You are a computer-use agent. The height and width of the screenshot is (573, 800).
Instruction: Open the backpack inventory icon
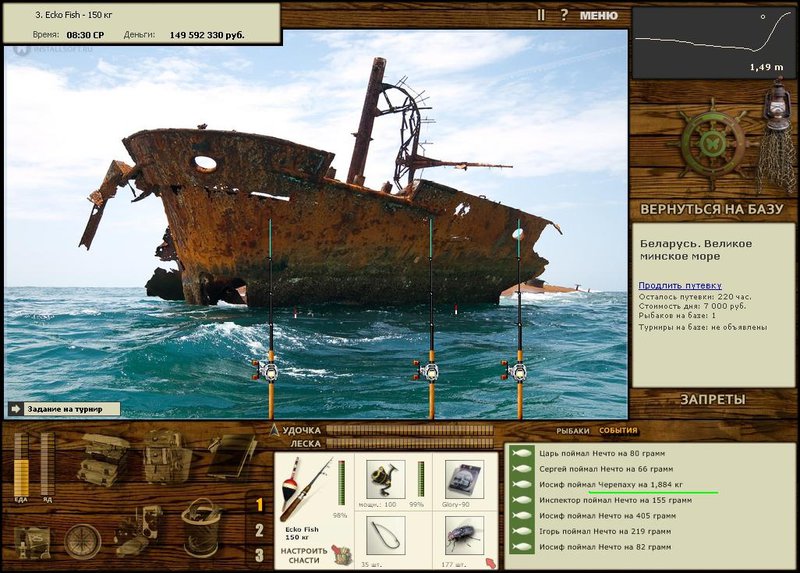(x=167, y=457)
